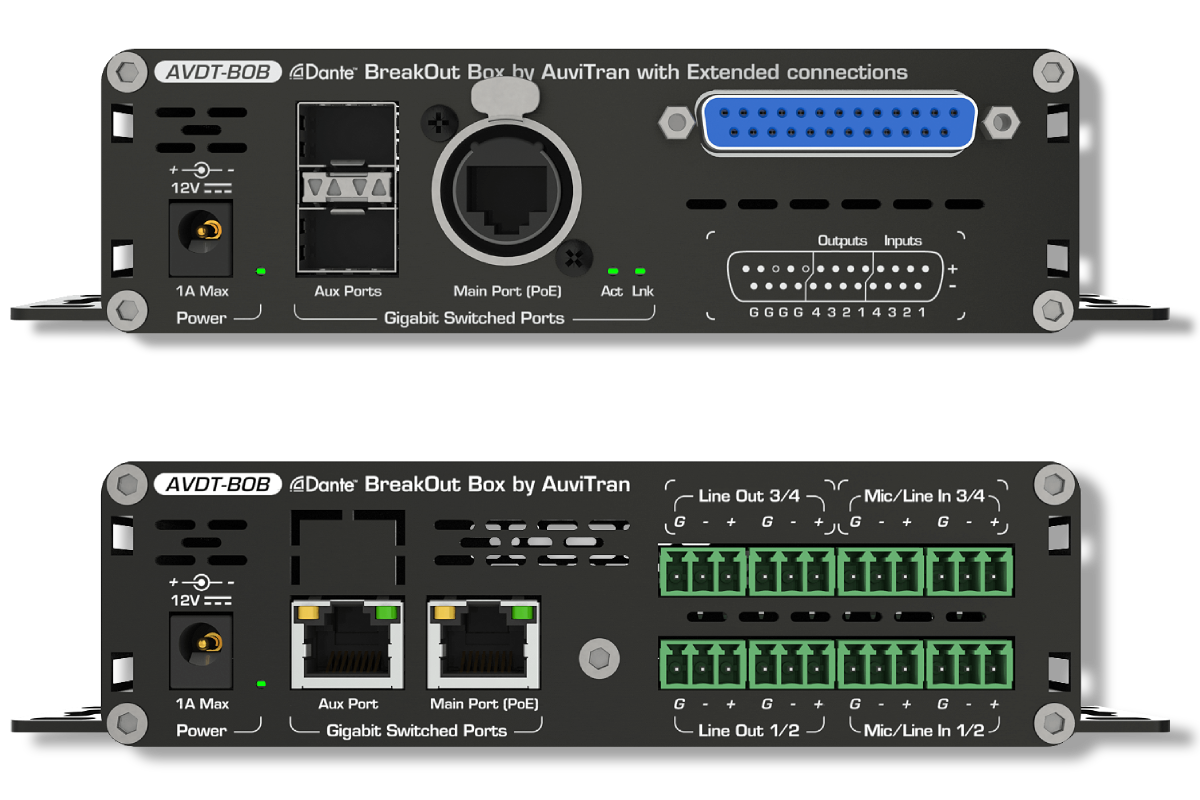Click the green Act LED

coord(613,271)
